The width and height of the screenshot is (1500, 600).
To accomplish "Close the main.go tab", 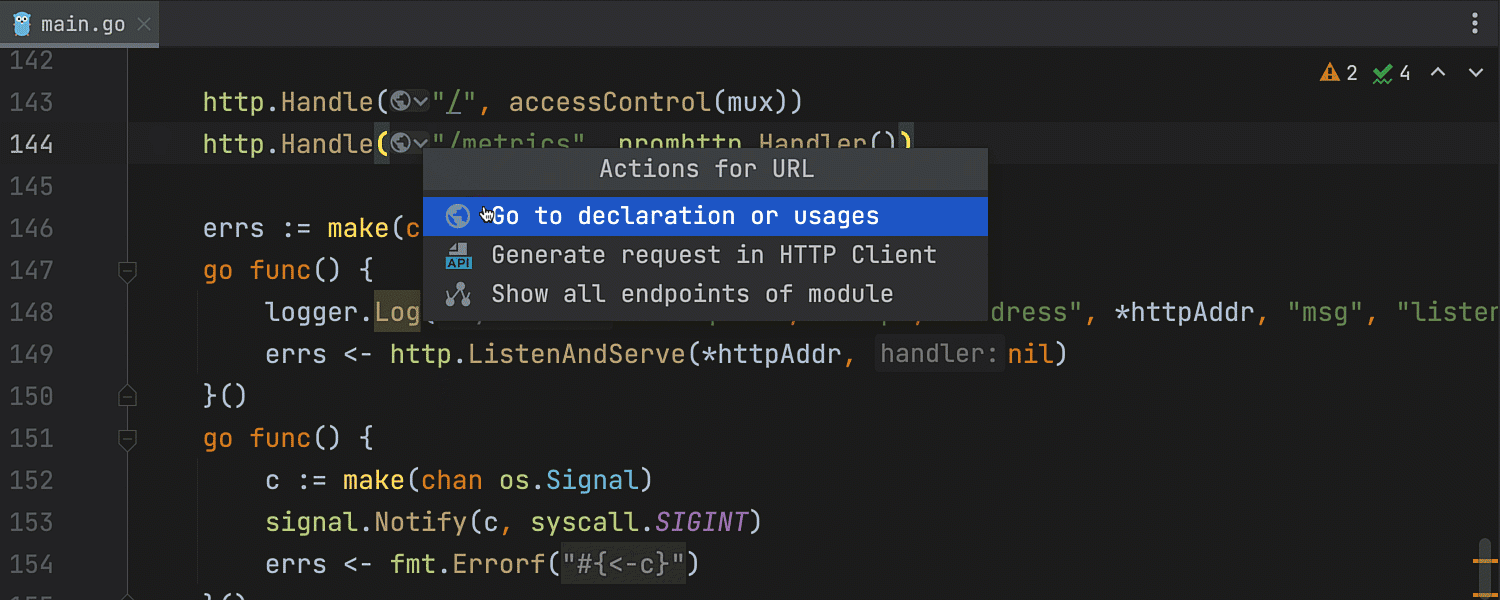I will pos(145,25).
